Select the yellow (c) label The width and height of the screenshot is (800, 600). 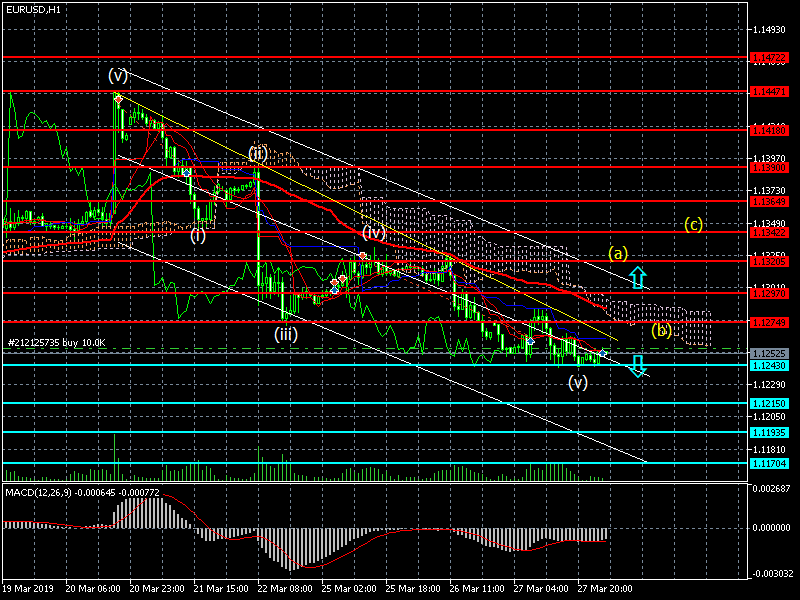pyautogui.click(x=693, y=224)
